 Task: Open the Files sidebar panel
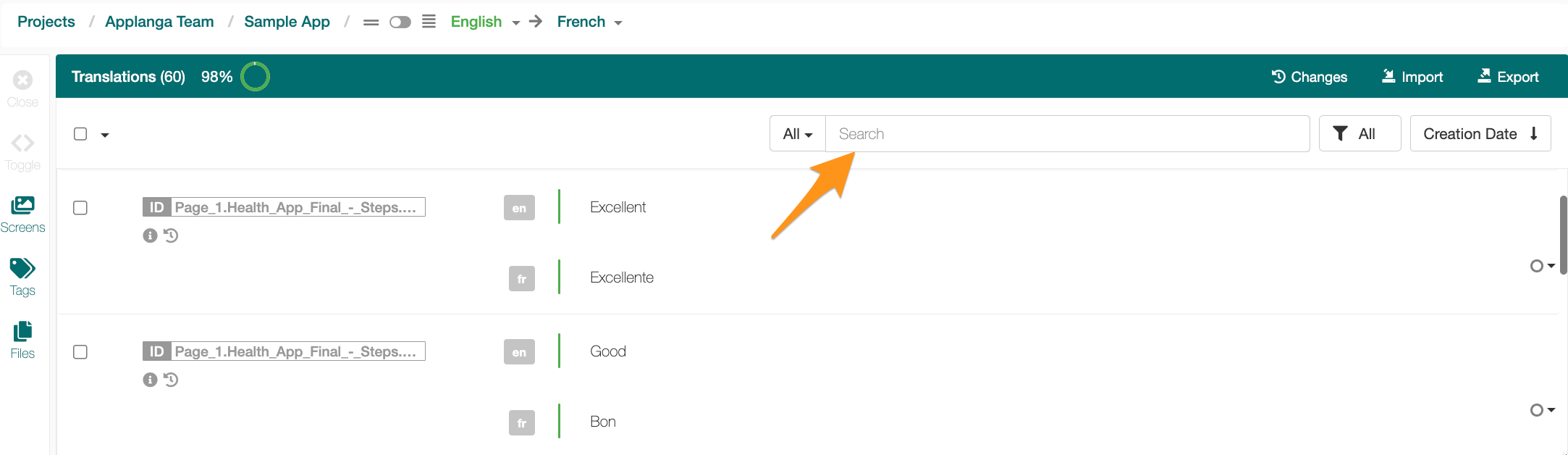click(x=22, y=341)
